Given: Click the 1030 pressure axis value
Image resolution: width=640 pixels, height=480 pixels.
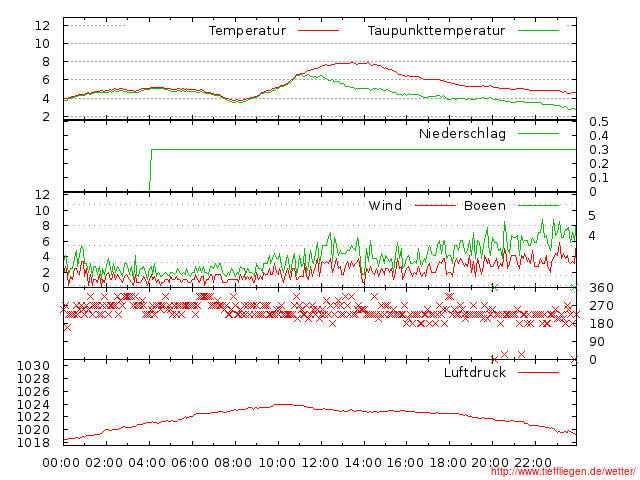Looking at the screenshot, I should coord(33,366).
